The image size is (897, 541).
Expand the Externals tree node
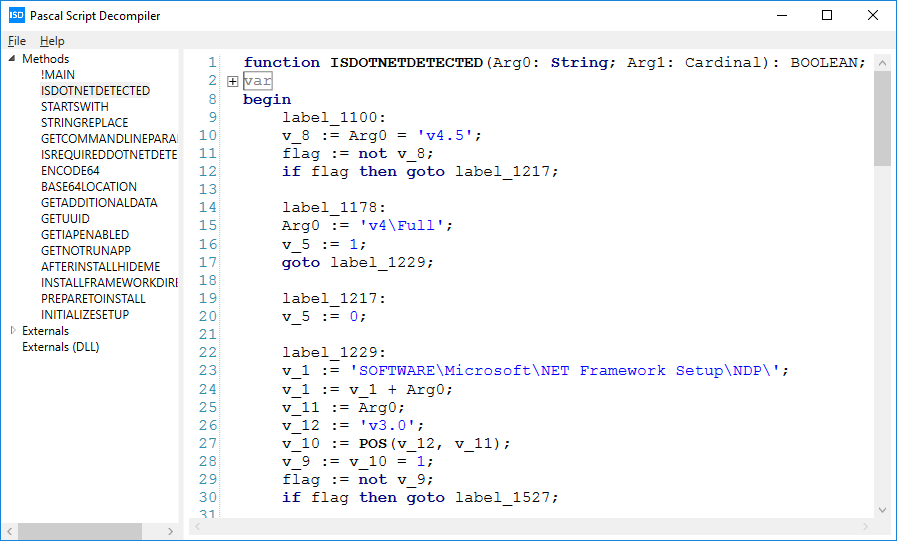13,331
